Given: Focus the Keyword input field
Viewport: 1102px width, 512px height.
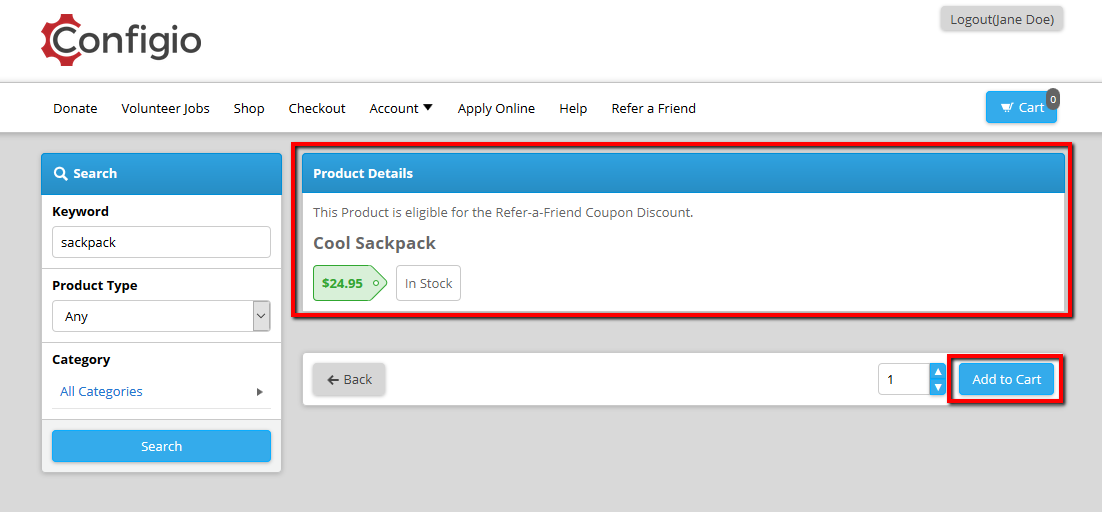Looking at the screenshot, I should point(161,242).
